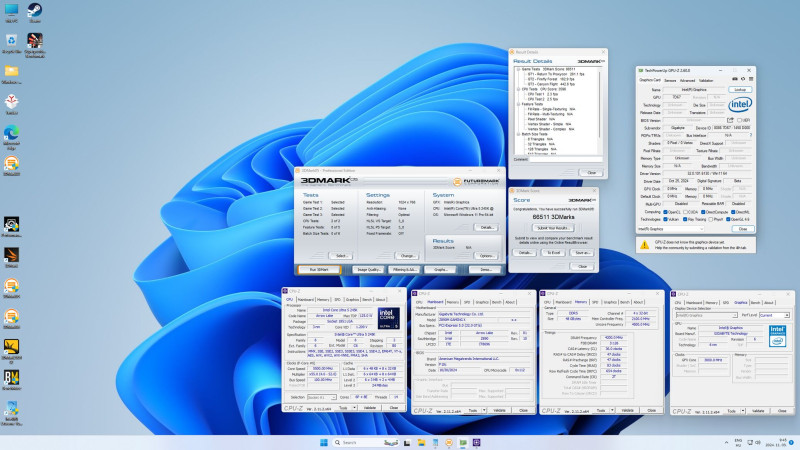Click Validate in CPU-Z Memory window

click(627, 410)
